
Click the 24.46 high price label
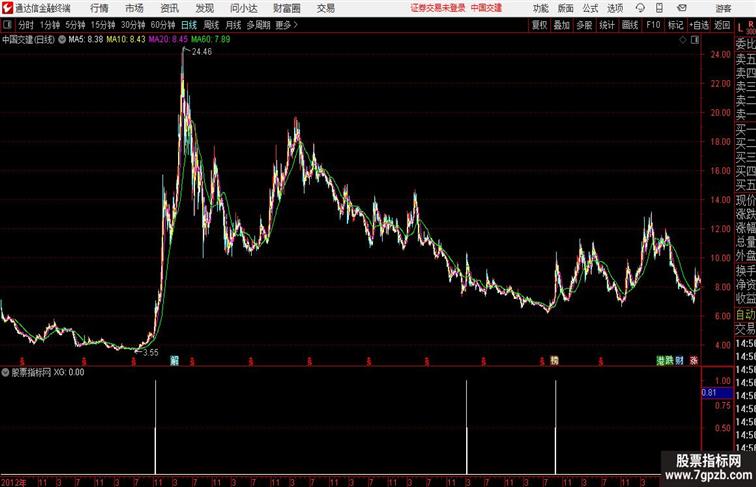click(202, 52)
